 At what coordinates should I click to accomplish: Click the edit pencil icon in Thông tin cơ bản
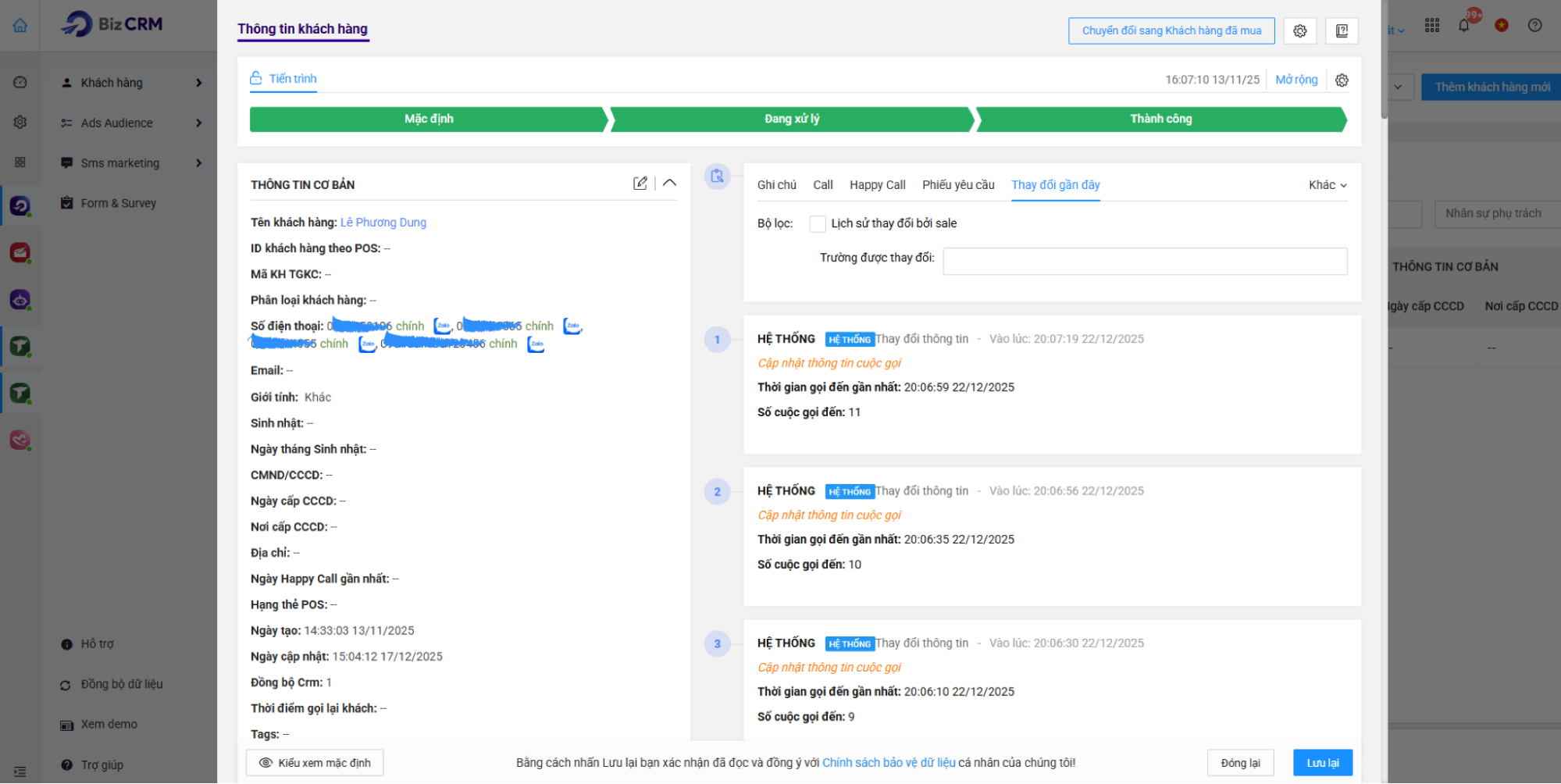640,184
